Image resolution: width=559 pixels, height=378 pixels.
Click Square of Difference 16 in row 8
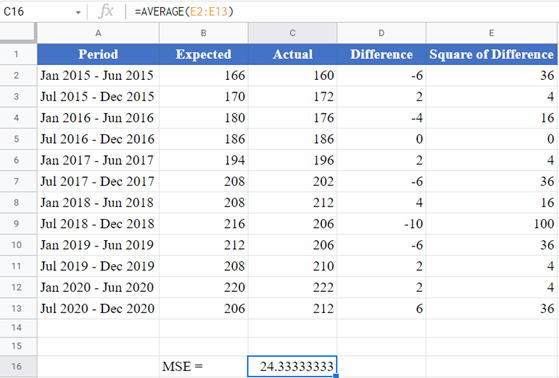492,203
